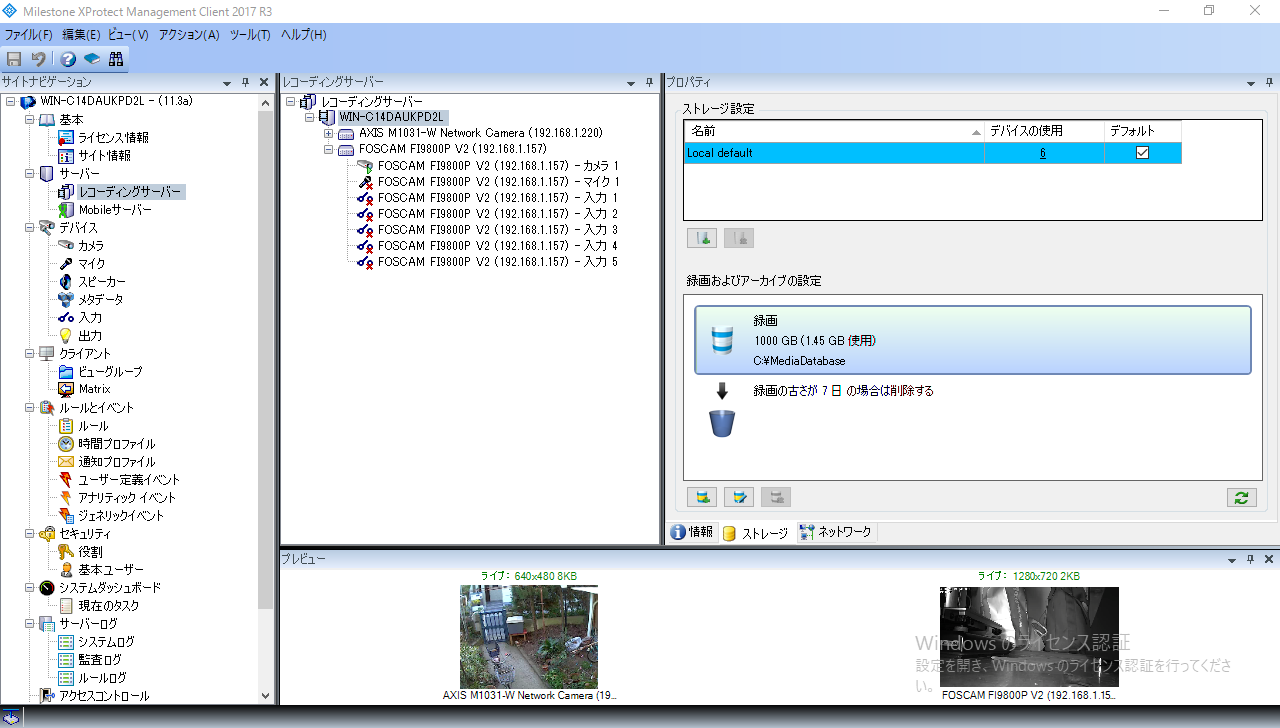
Task: Open 監査ログ under server logs
Action: click(x=100, y=660)
